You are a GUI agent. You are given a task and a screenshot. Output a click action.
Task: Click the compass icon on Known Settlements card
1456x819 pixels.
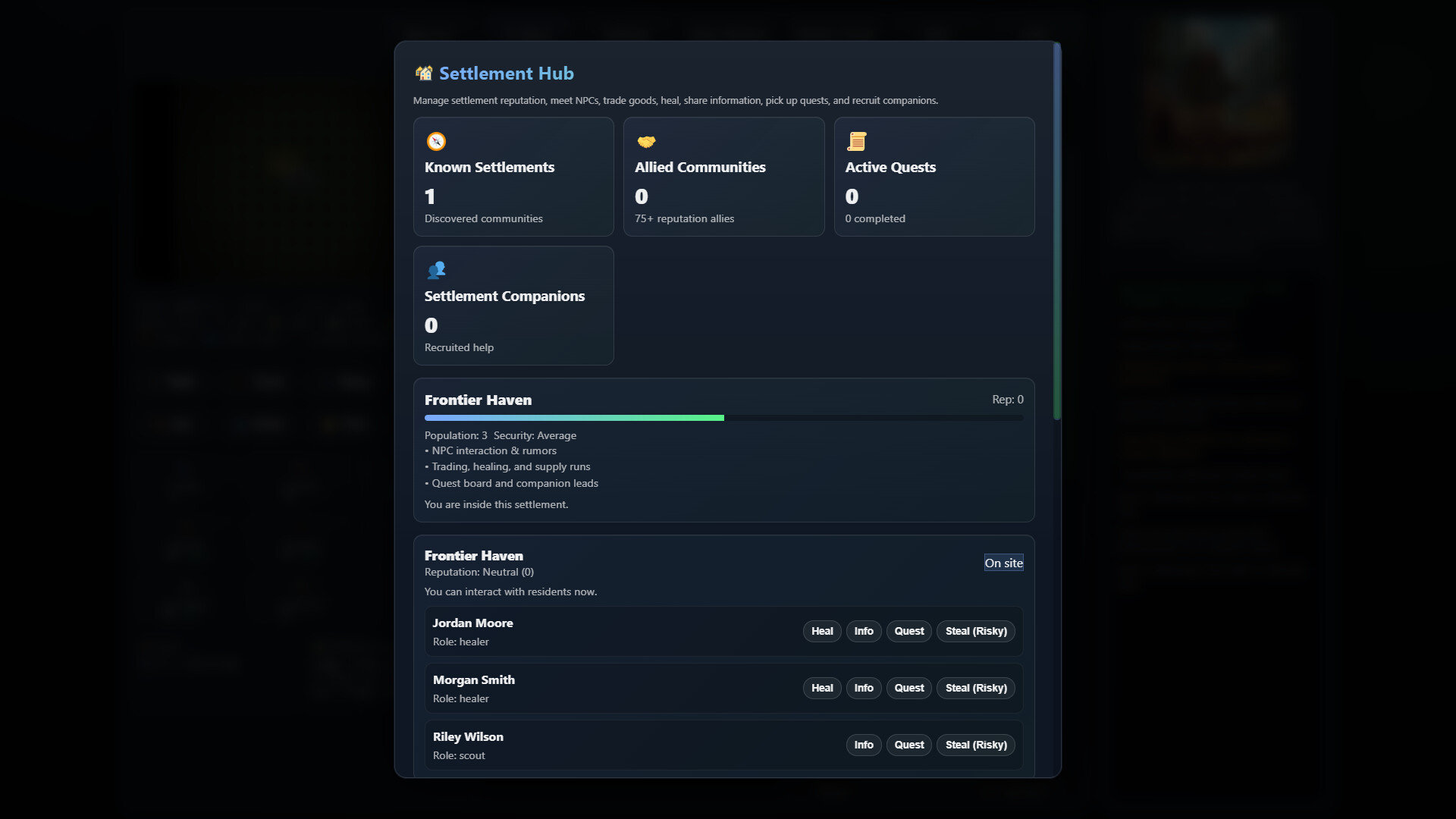click(437, 141)
